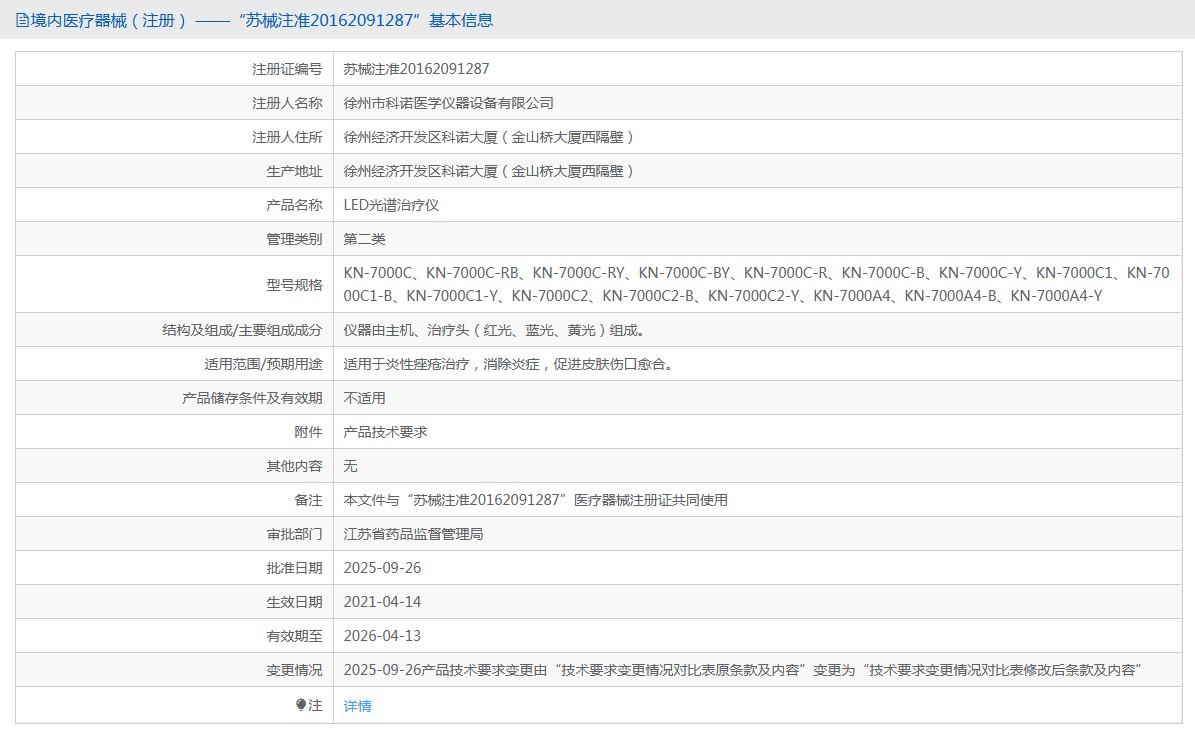The height and width of the screenshot is (732, 1195).
Task: Click the 变更情况 label
Action: (x=294, y=670)
